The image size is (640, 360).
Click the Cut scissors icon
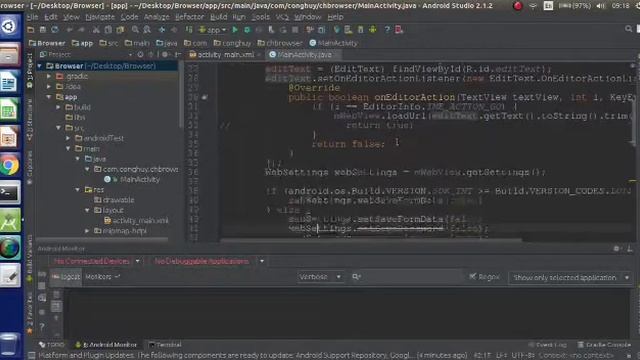[x=96, y=30]
